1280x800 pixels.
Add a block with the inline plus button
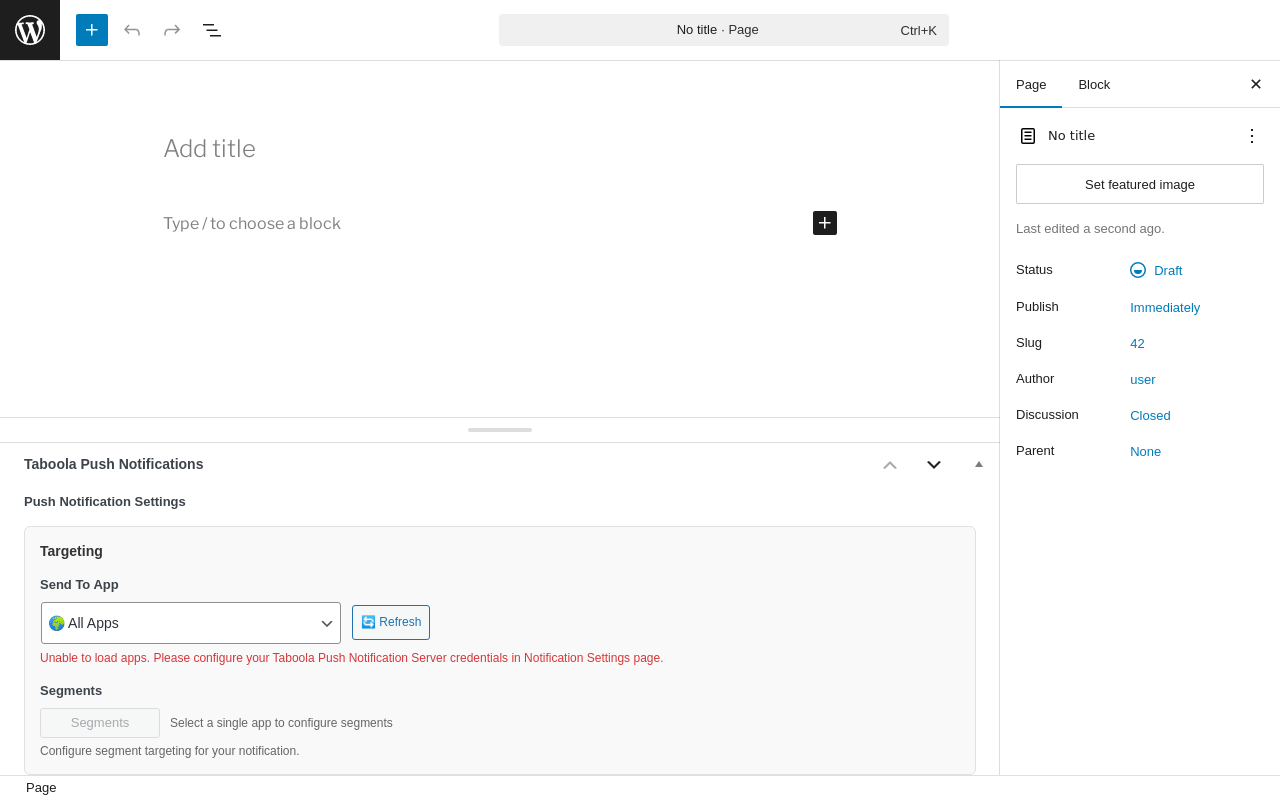[825, 223]
